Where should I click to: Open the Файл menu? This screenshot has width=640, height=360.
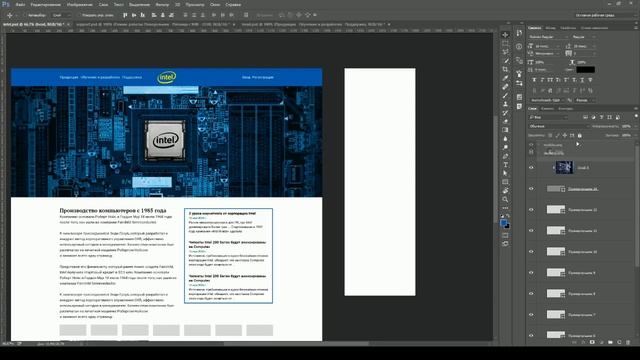click(x=20, y=4)
